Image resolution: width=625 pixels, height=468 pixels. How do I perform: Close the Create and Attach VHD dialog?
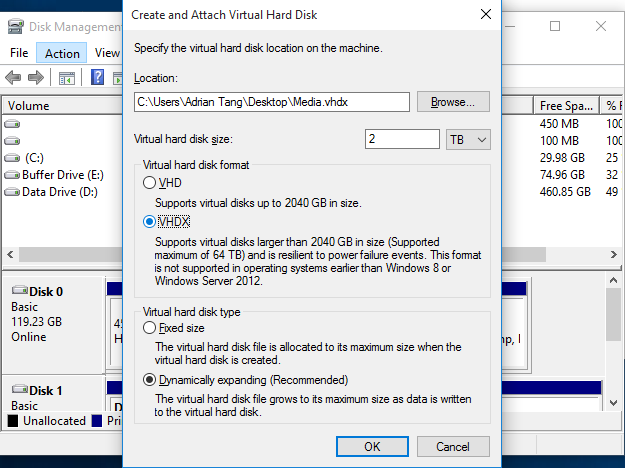pyautogui.click(x=485, y=15)
